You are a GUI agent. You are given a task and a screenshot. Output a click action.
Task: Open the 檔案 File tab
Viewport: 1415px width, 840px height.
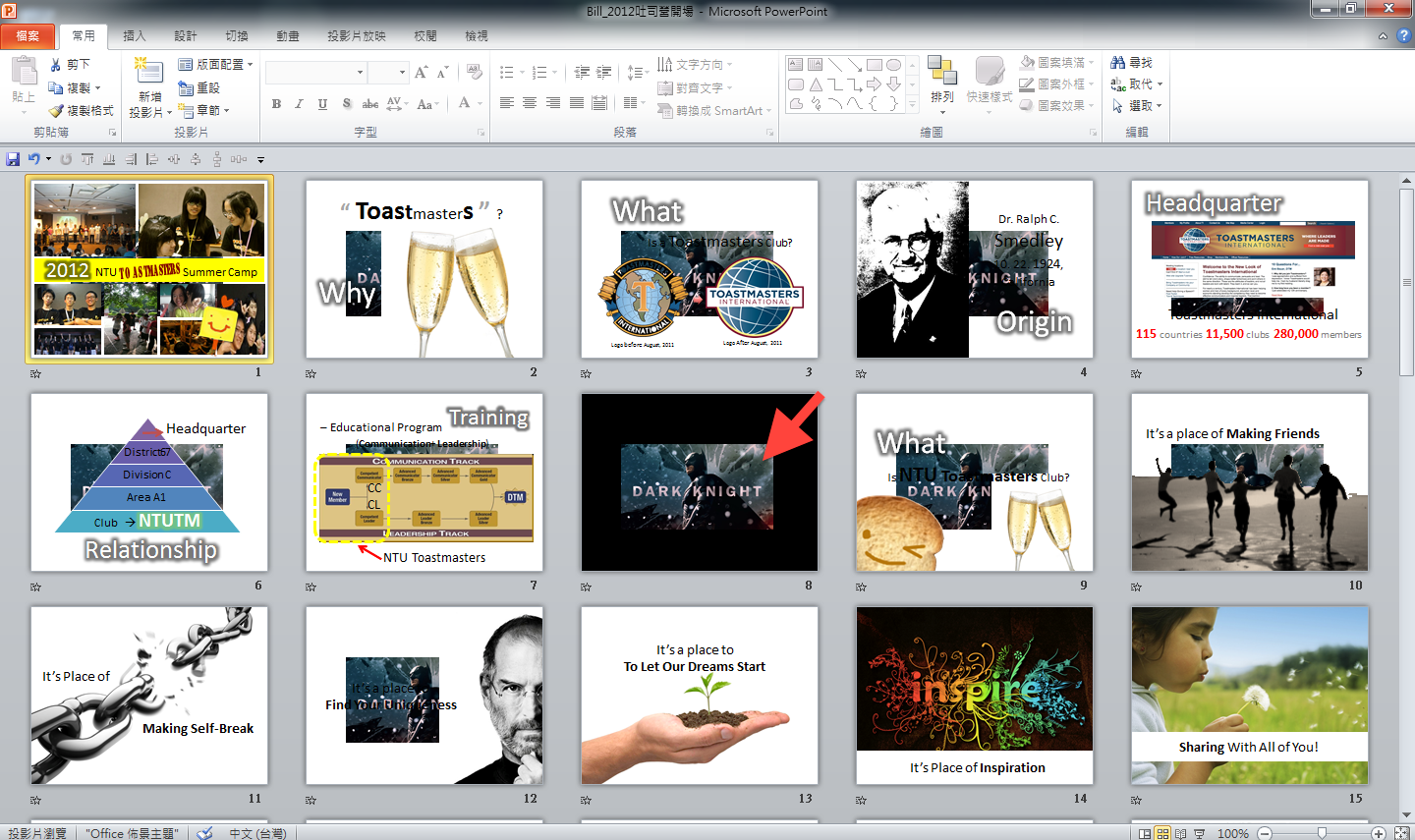[28, 36]
